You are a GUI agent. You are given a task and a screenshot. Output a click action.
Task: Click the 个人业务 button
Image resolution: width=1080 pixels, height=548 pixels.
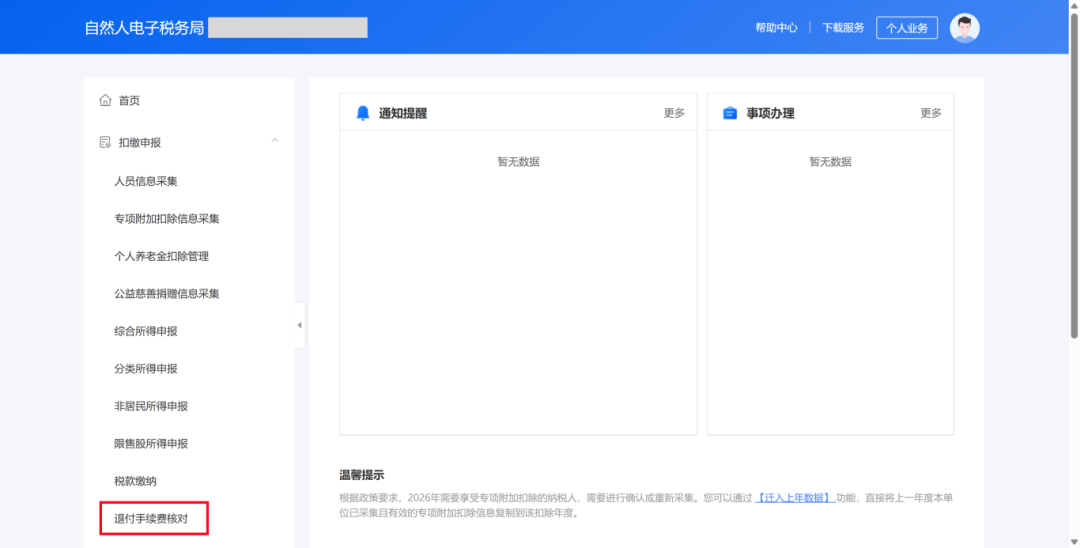(x=907, y=28)
